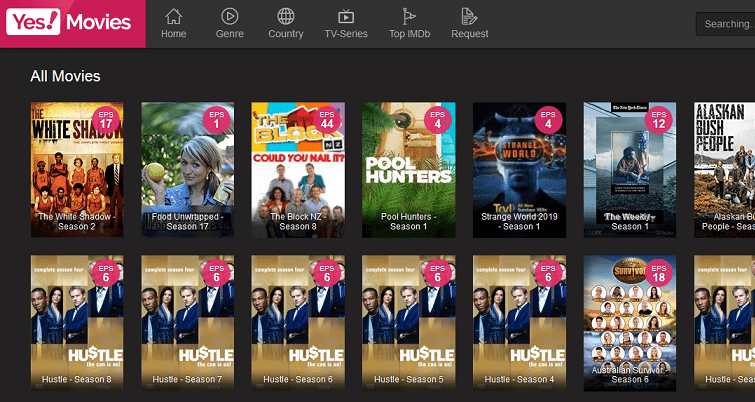755x402 pixels.
Task: Click EPS 6 badge on Hustle Season 4
Action: coord(548,273)
